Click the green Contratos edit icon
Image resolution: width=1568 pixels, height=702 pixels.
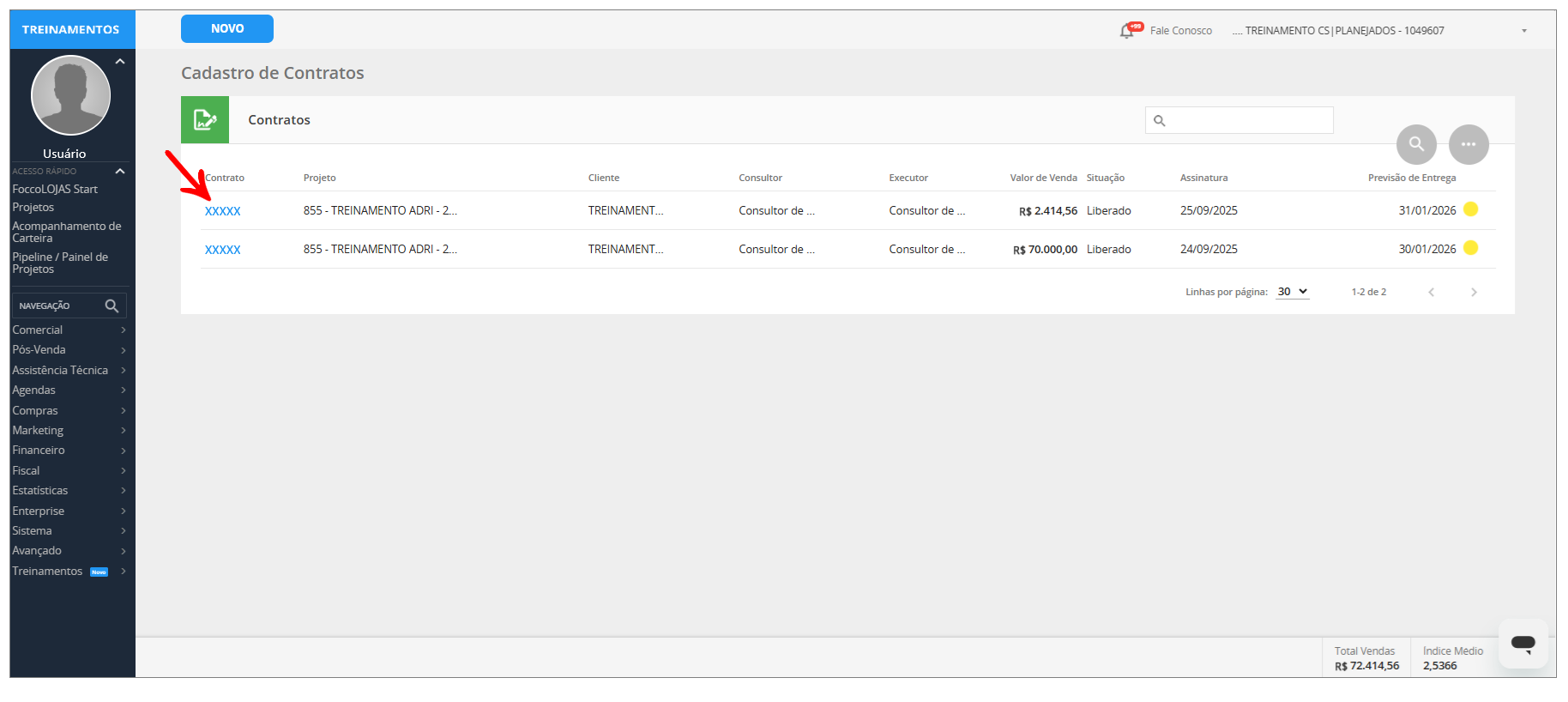(x=205, y=120)
